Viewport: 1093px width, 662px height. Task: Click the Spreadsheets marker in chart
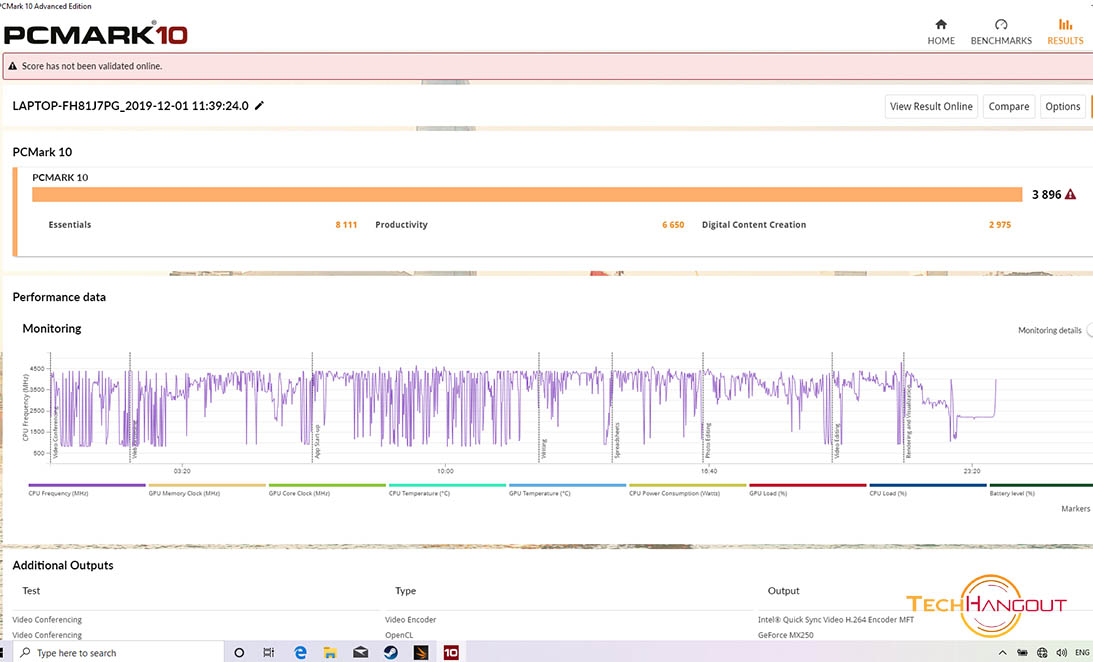tap(616, 440)
